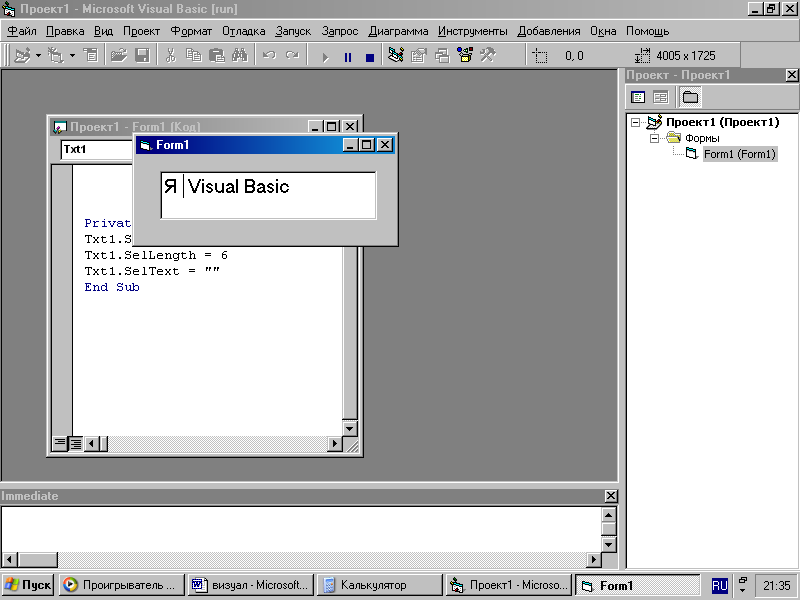800x600 pixels.
Task: Open the Txt1 object combo box in code window
Action: click(96, 149)
